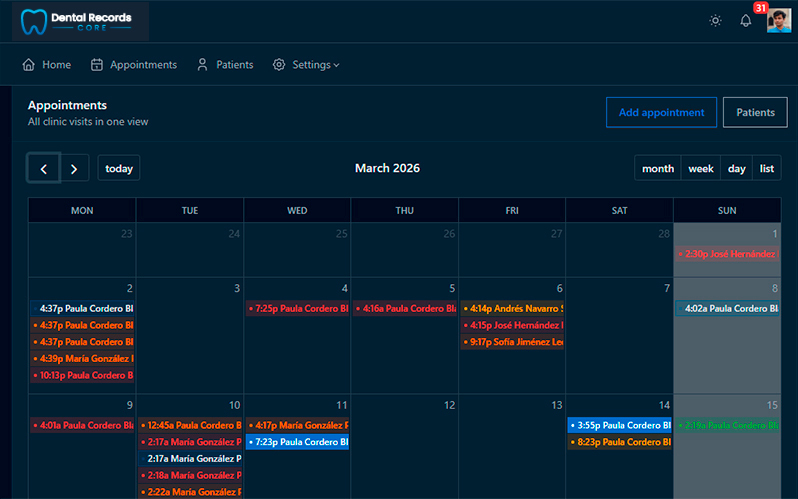Click the Patients person icon in navbar
This screenshot has width=798, height=499.
pyautogui.click(x=202, y=65)
